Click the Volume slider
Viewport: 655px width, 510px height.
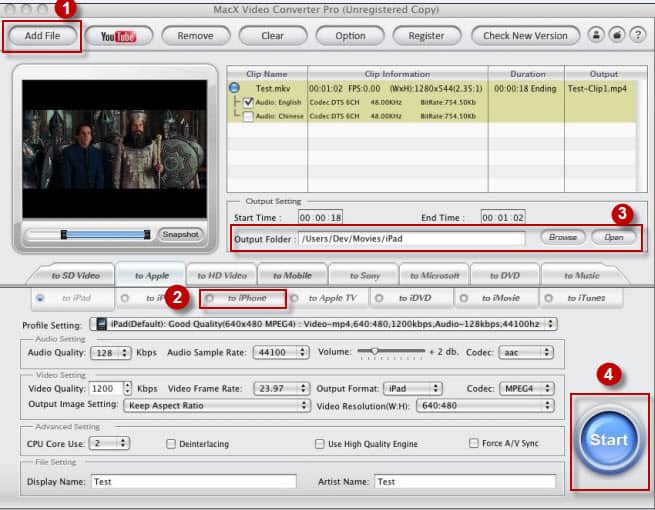[391, 352]
